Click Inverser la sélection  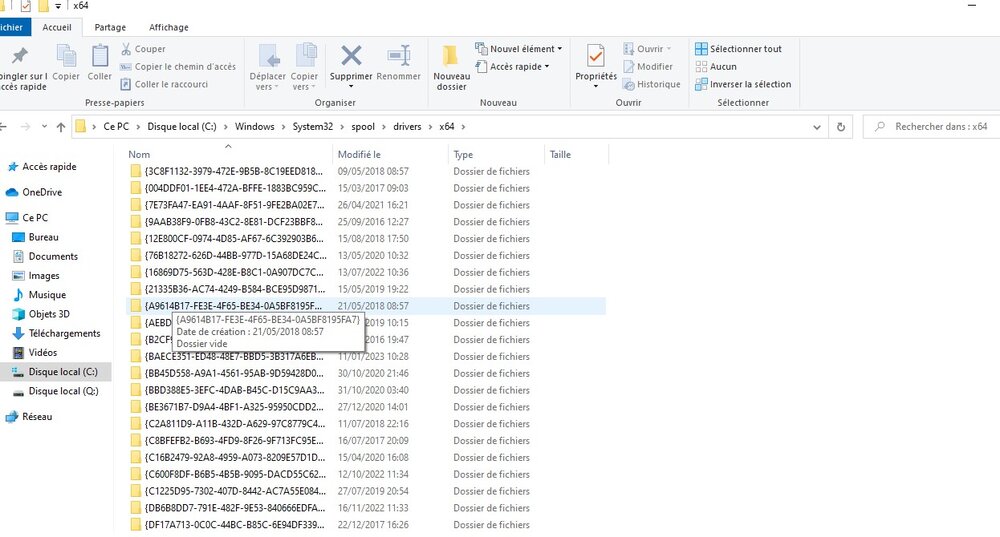coord(743,84)
